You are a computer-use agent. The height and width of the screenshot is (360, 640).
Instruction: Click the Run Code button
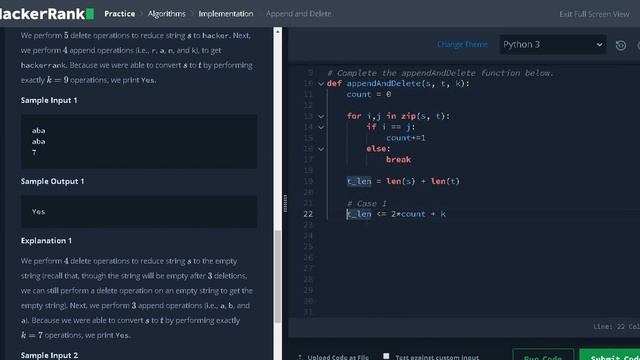543,355
